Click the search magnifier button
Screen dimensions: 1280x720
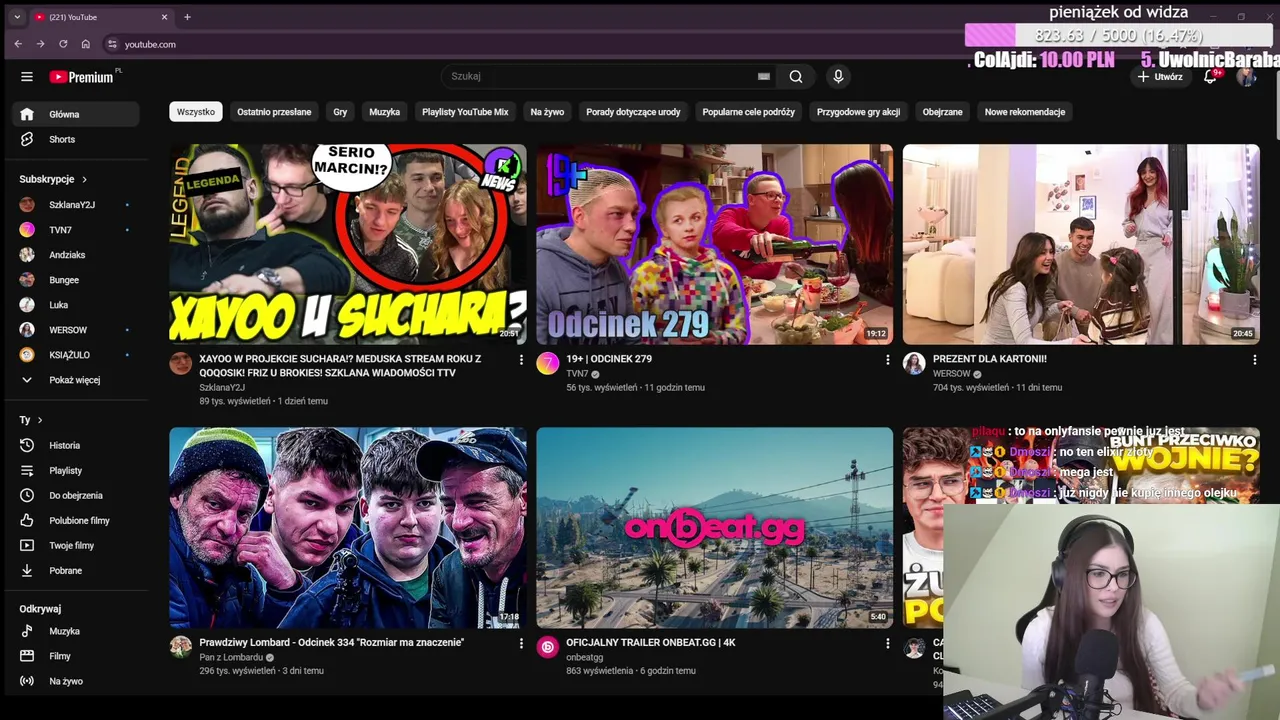pyautogui.click(x=796, y=76)
